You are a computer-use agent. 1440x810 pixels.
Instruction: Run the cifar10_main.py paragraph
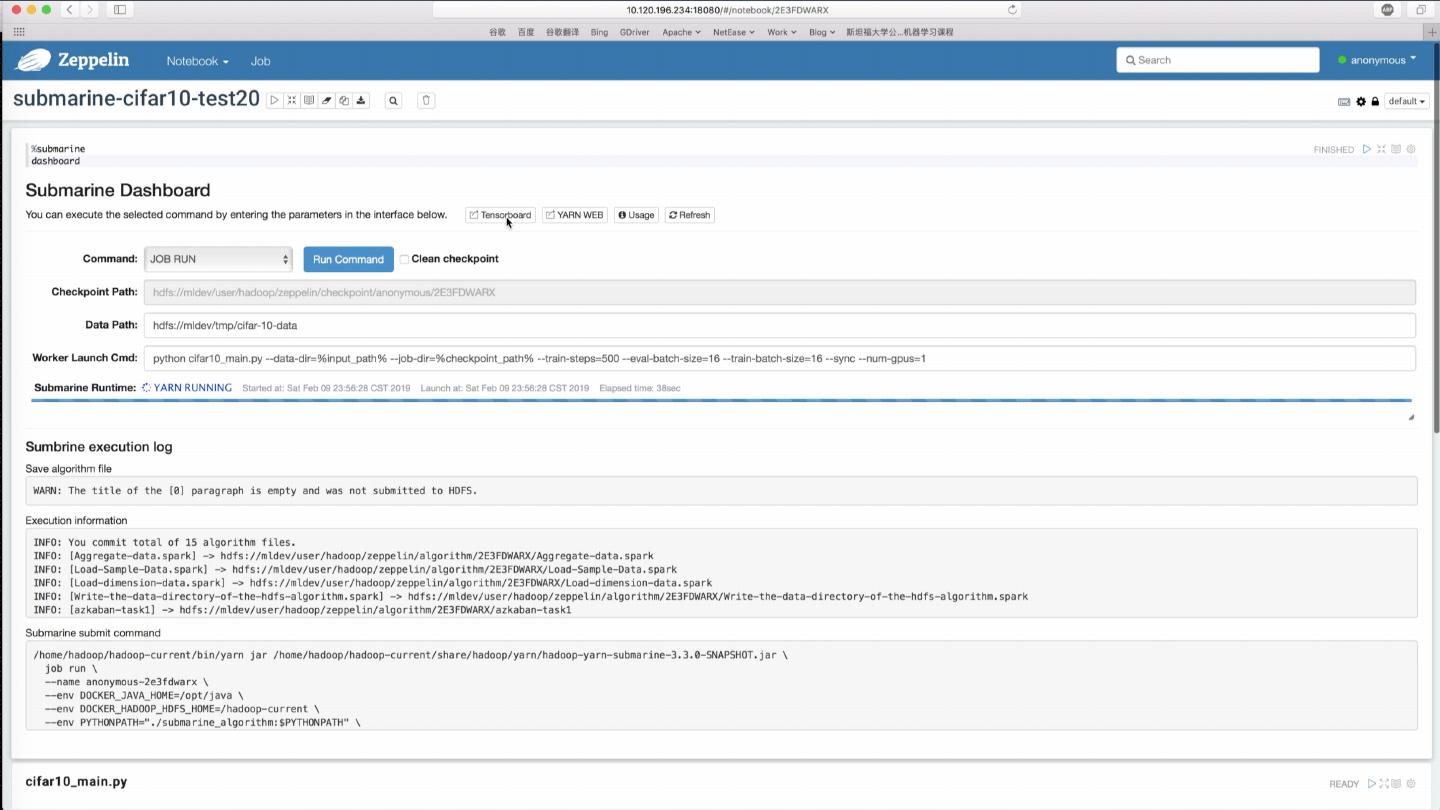tap(1372, 784)
